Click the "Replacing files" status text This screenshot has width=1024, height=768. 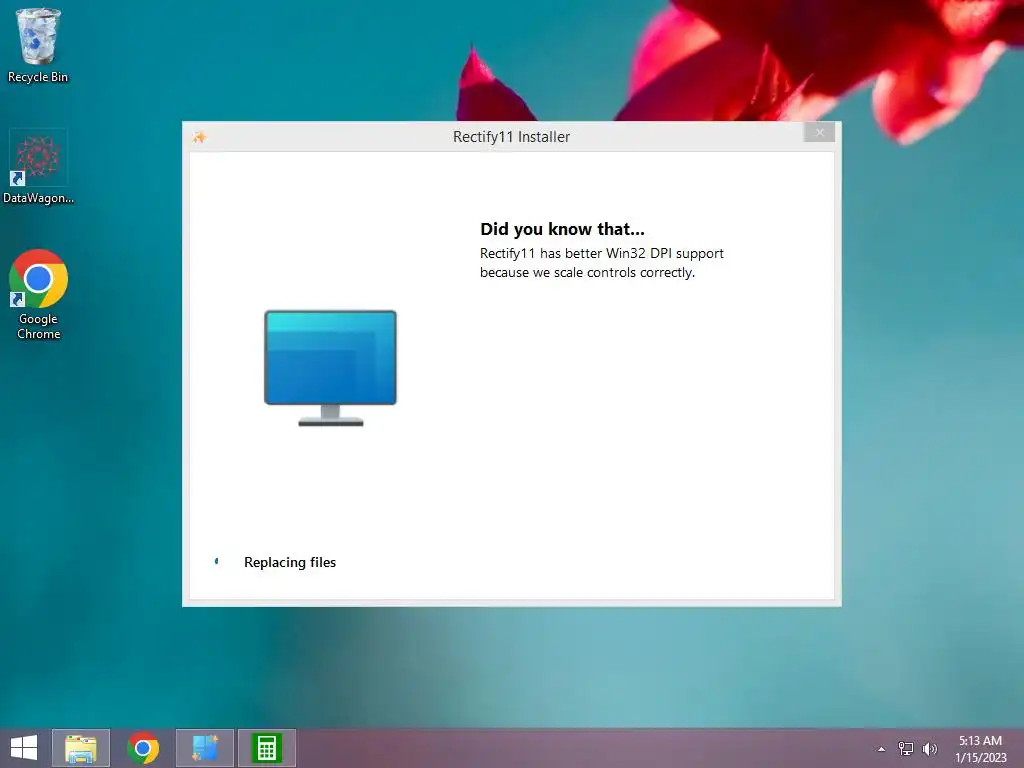pyautogui.click(x=290, y=562)
